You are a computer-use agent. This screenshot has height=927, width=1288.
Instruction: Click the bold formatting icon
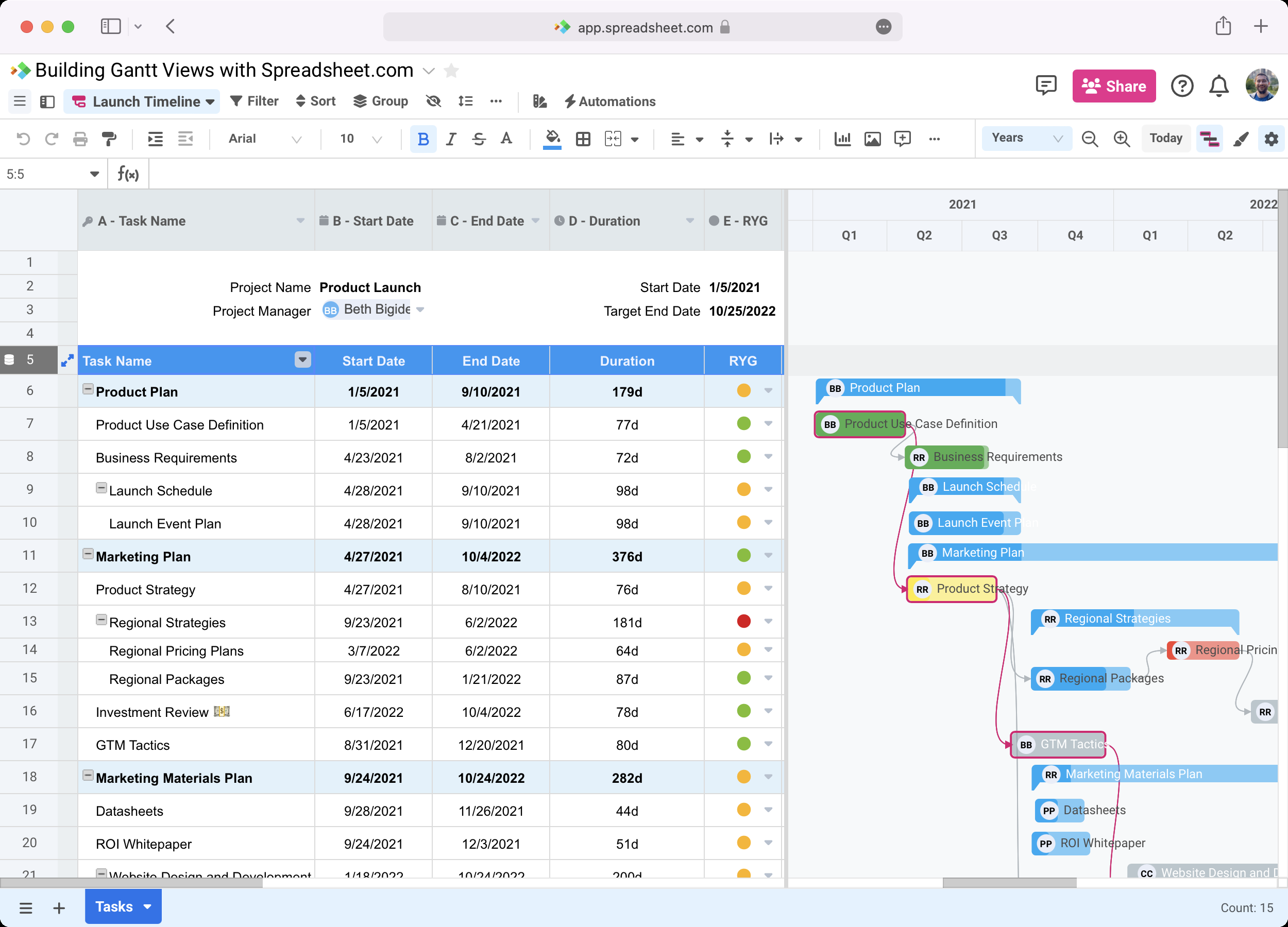coord(423,138)
